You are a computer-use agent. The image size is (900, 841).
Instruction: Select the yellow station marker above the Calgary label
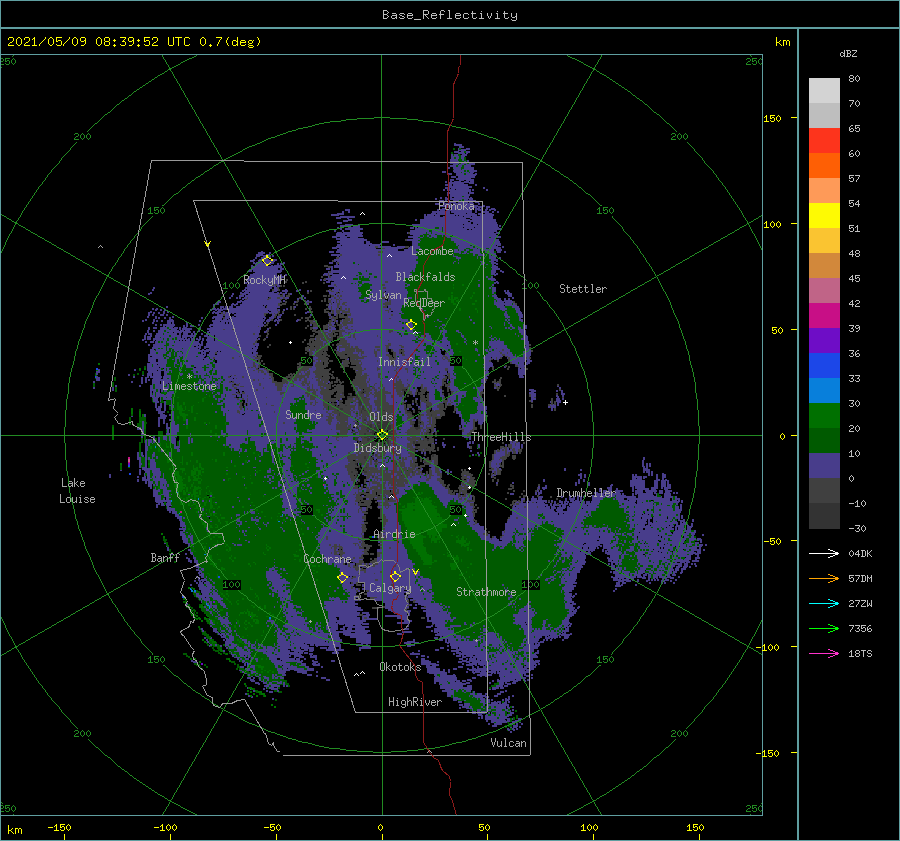pos(395,576)
